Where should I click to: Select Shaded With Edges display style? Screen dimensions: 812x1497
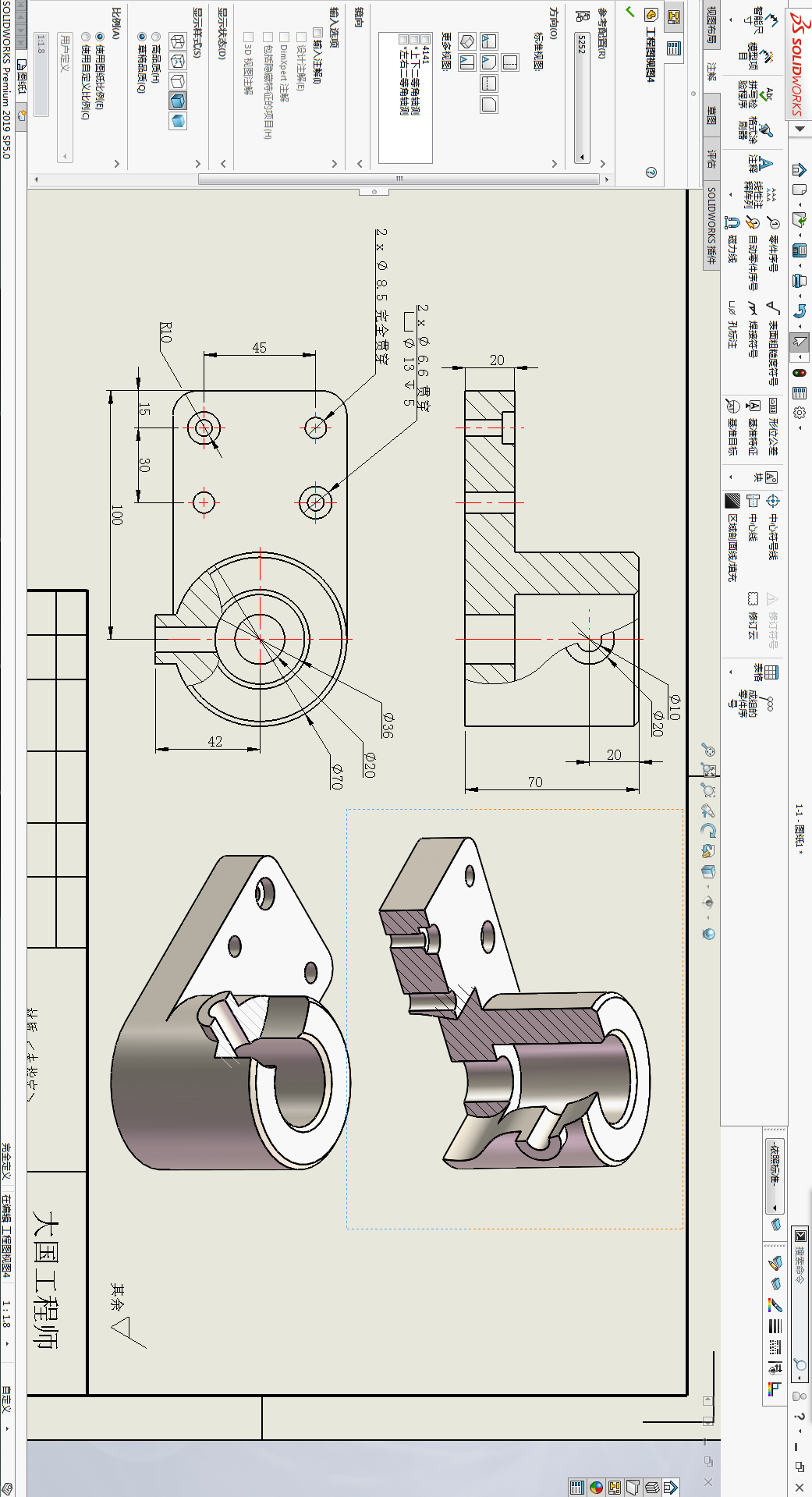[x=178, y=101]
